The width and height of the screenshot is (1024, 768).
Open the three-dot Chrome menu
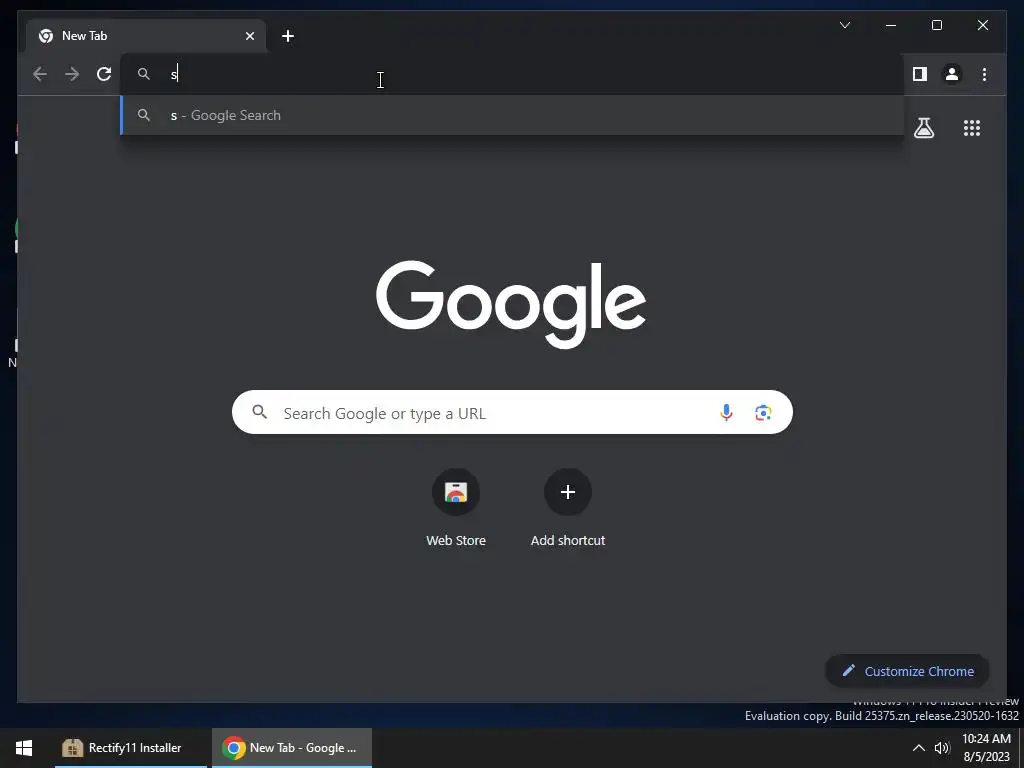[x=984, y=74]
